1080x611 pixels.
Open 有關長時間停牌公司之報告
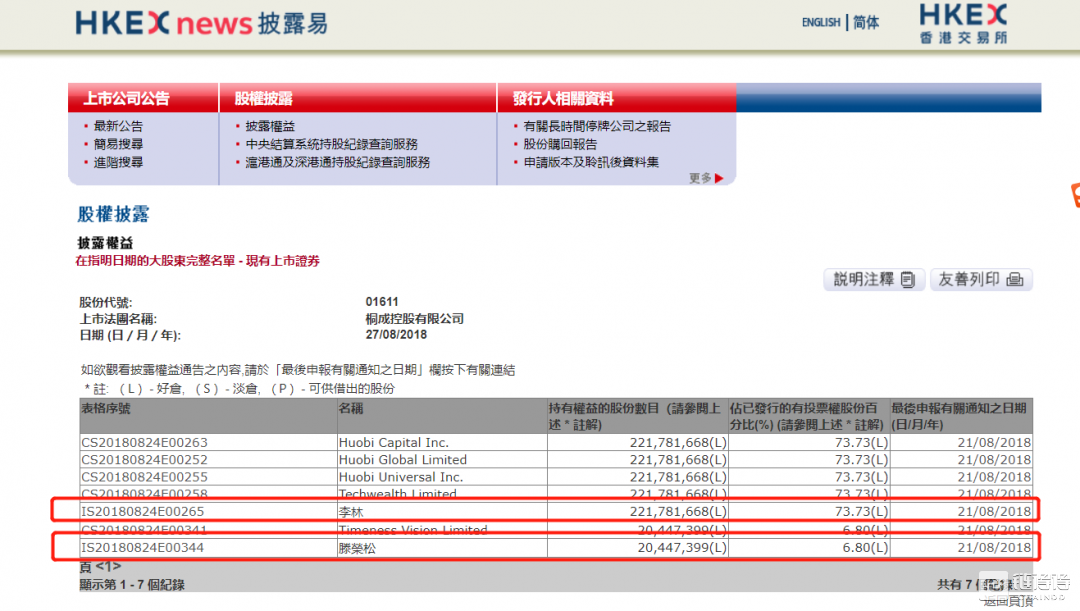pos(597,126)
